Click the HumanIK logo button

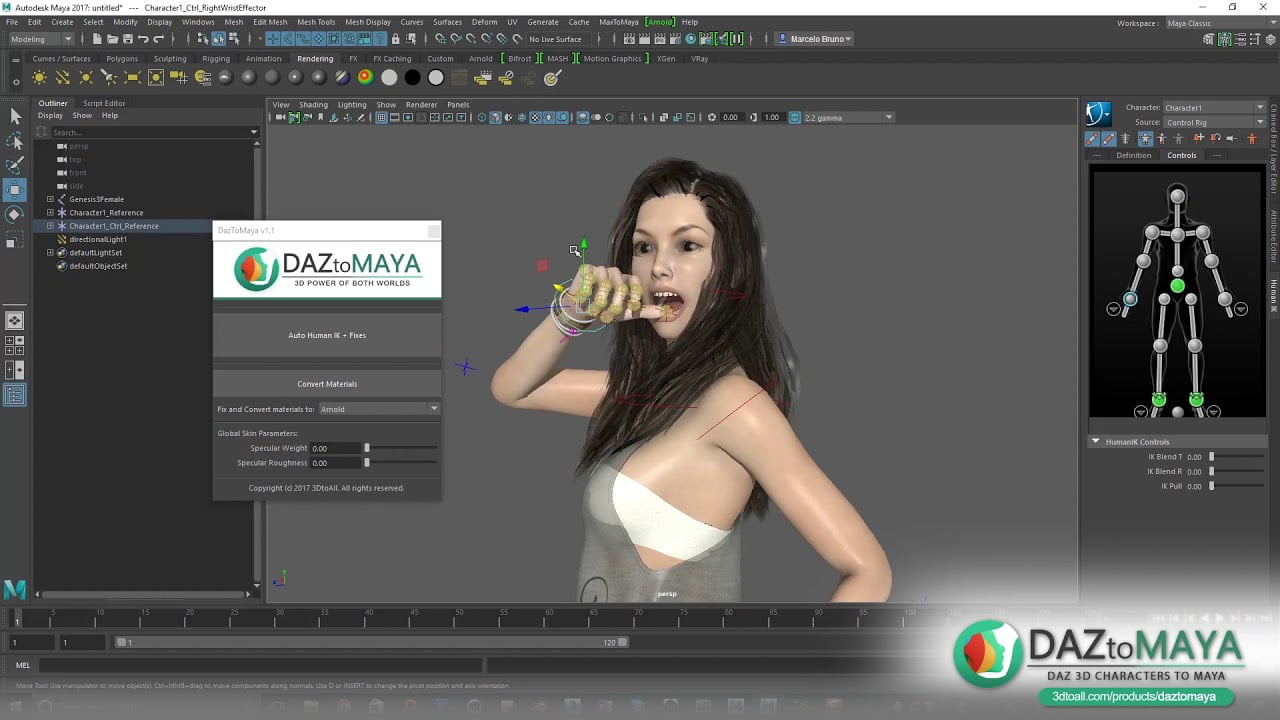click(1099, 114)
